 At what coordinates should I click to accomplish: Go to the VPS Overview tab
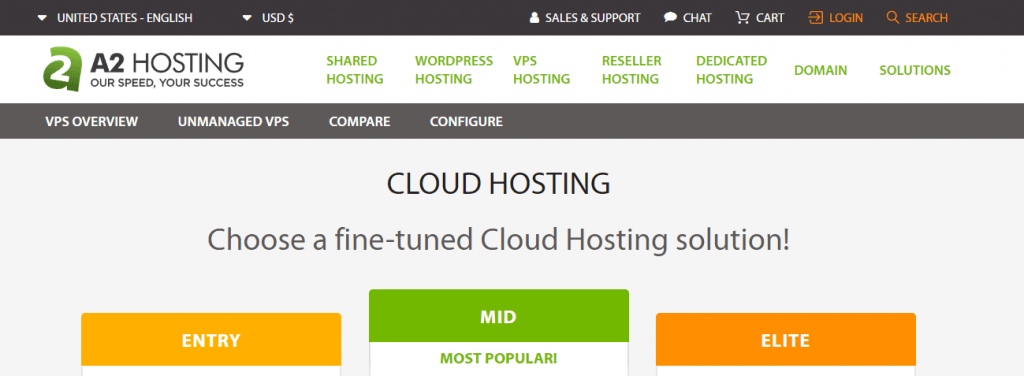tap(91, 121)
